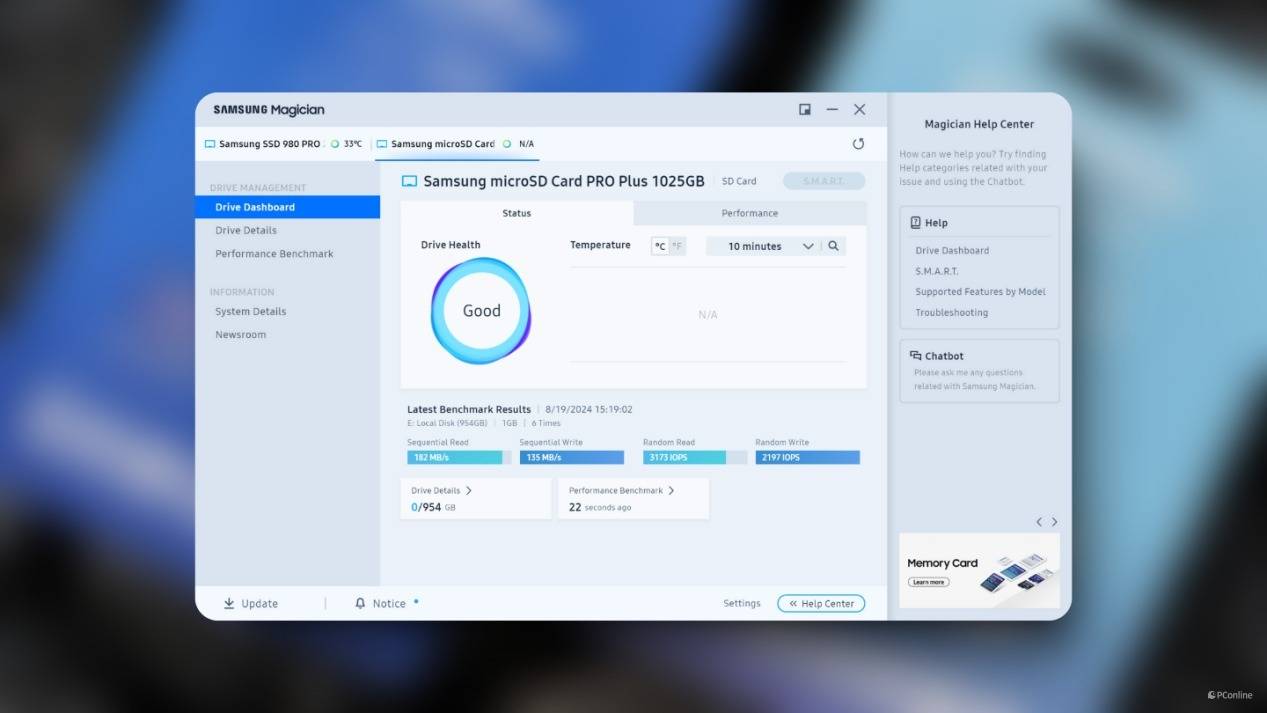This screenshot has width=1267, height=713.
Task: Show the previous Help Center banner
Action: tap(1039, 522)
